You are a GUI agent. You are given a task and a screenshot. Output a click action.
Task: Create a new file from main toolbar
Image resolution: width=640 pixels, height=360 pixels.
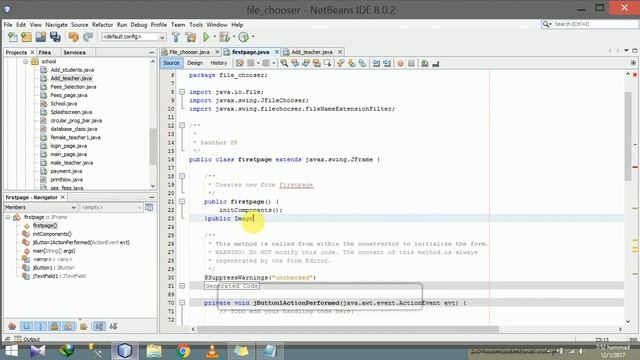(x=13, y=37)
